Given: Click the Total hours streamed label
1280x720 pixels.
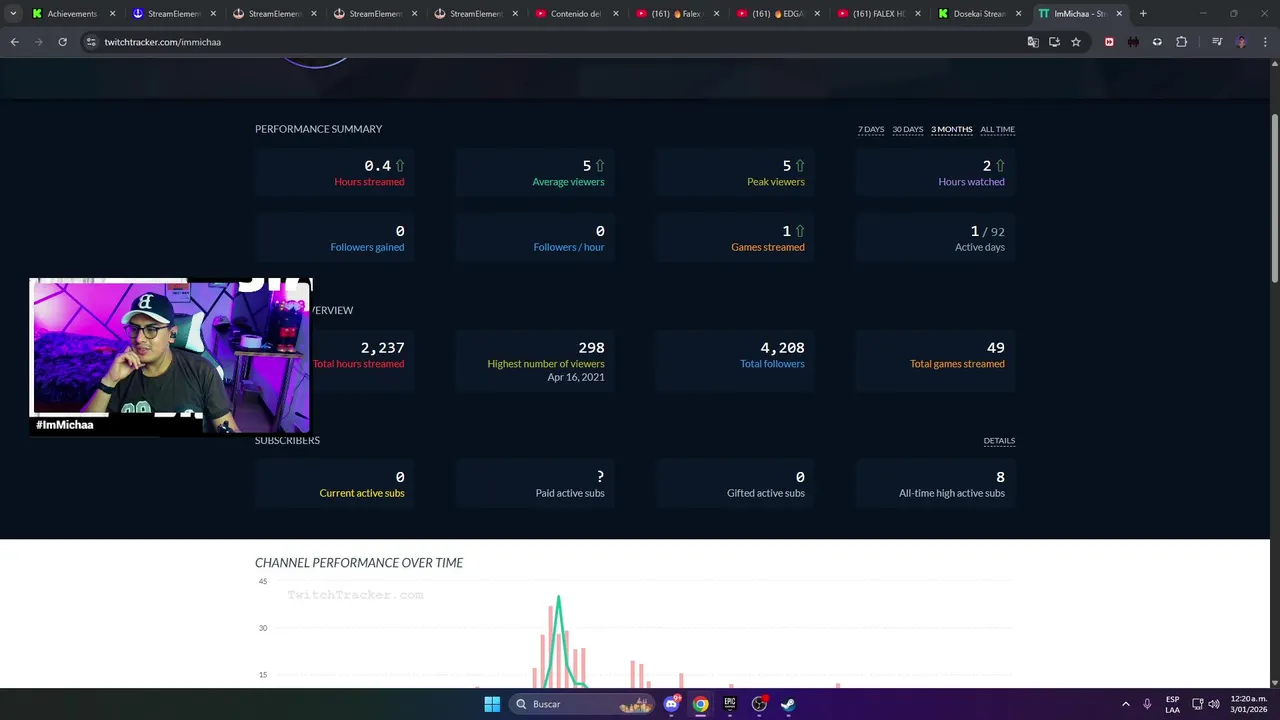Looking at the screenshot, I should [x=359, y=364].
